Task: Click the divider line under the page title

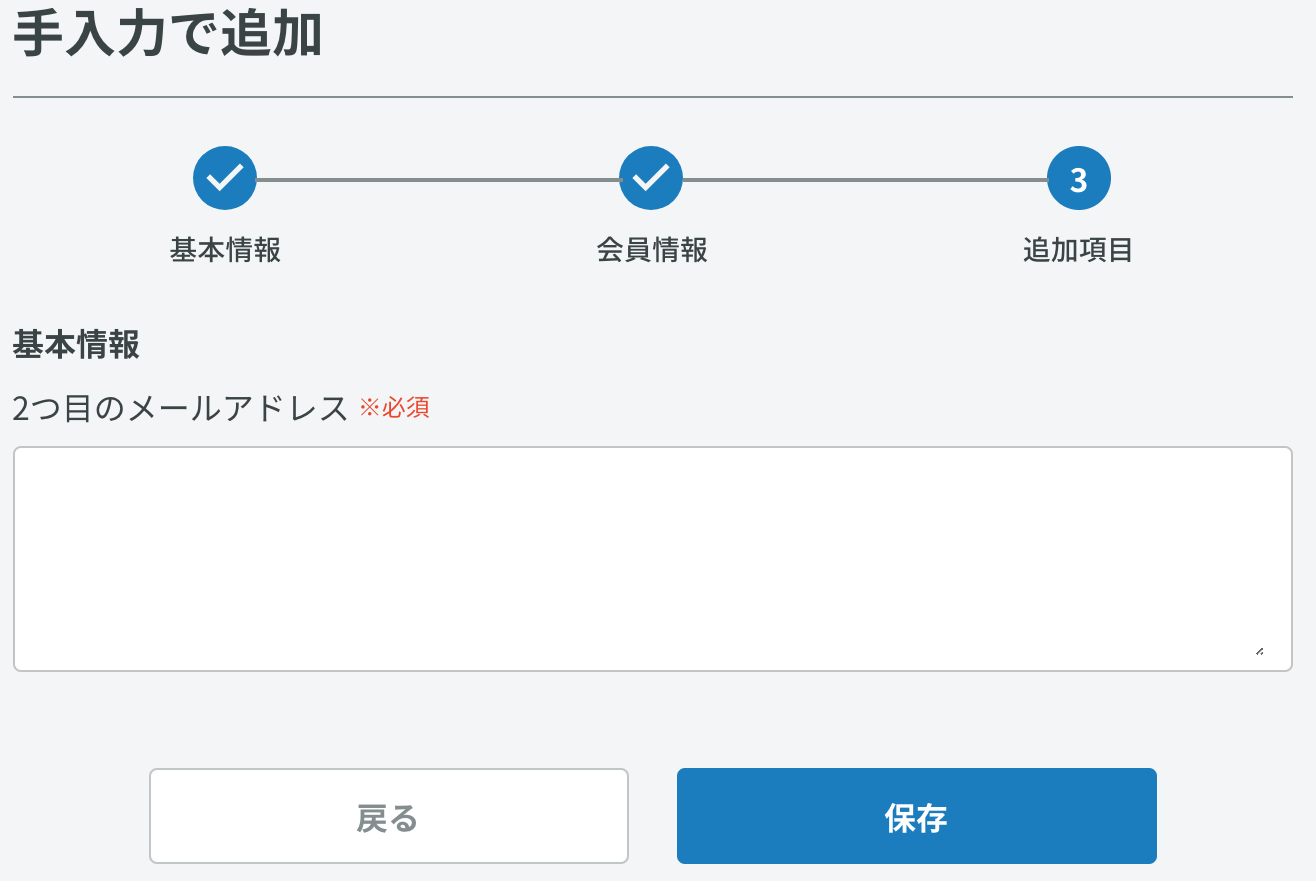Action: pos(653,97)
